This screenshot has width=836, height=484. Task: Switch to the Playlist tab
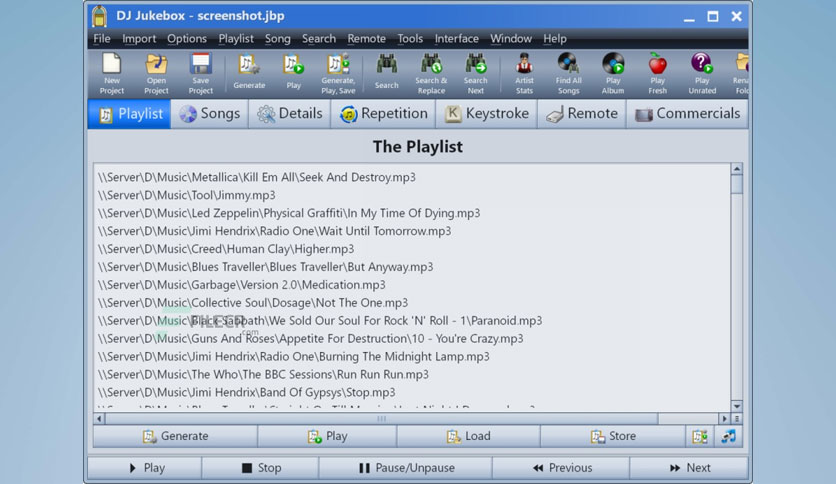[130, 114]
